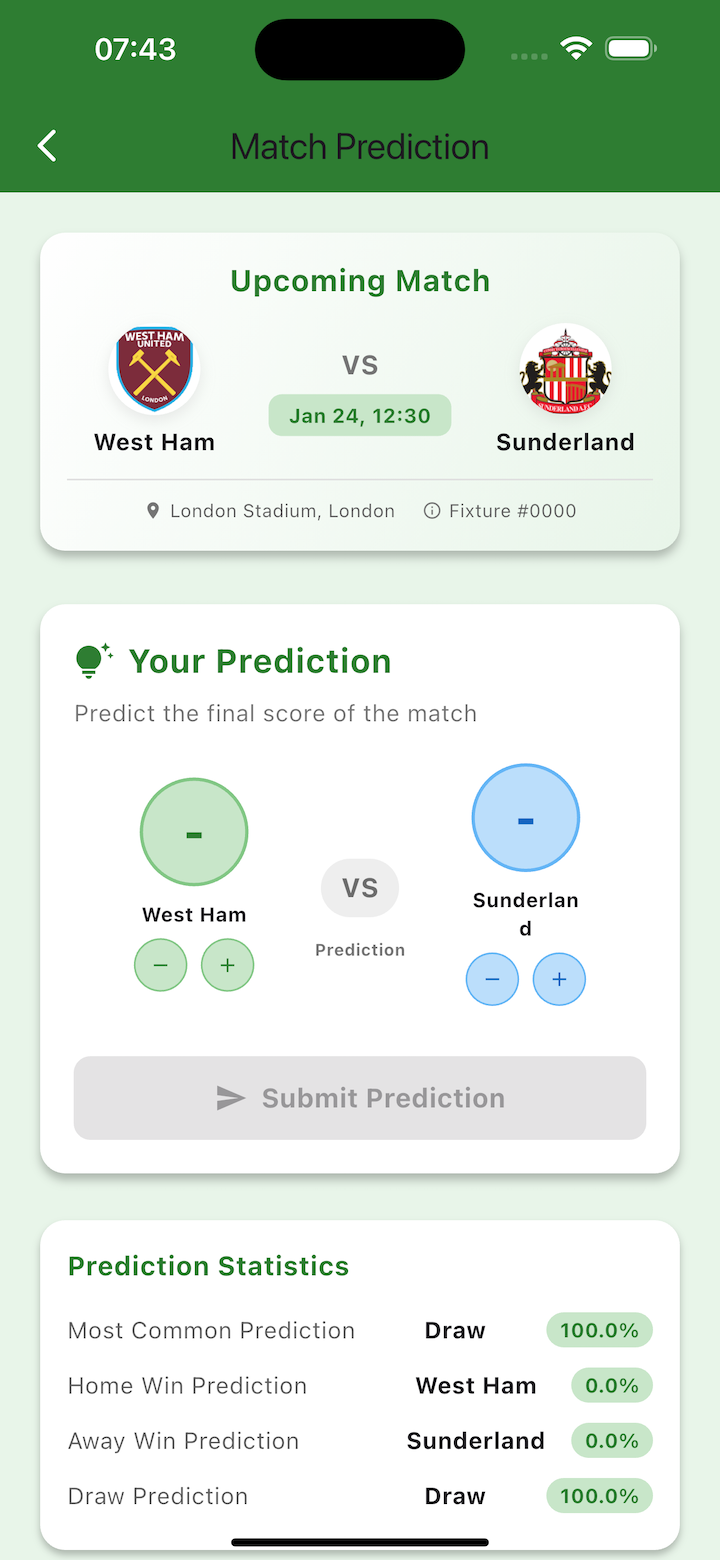Image resolution: width=720 pixels, height=1560 pixels.
Task: Tap the fixture info icon
Action: pyautogui.click(x=432, y=511)
